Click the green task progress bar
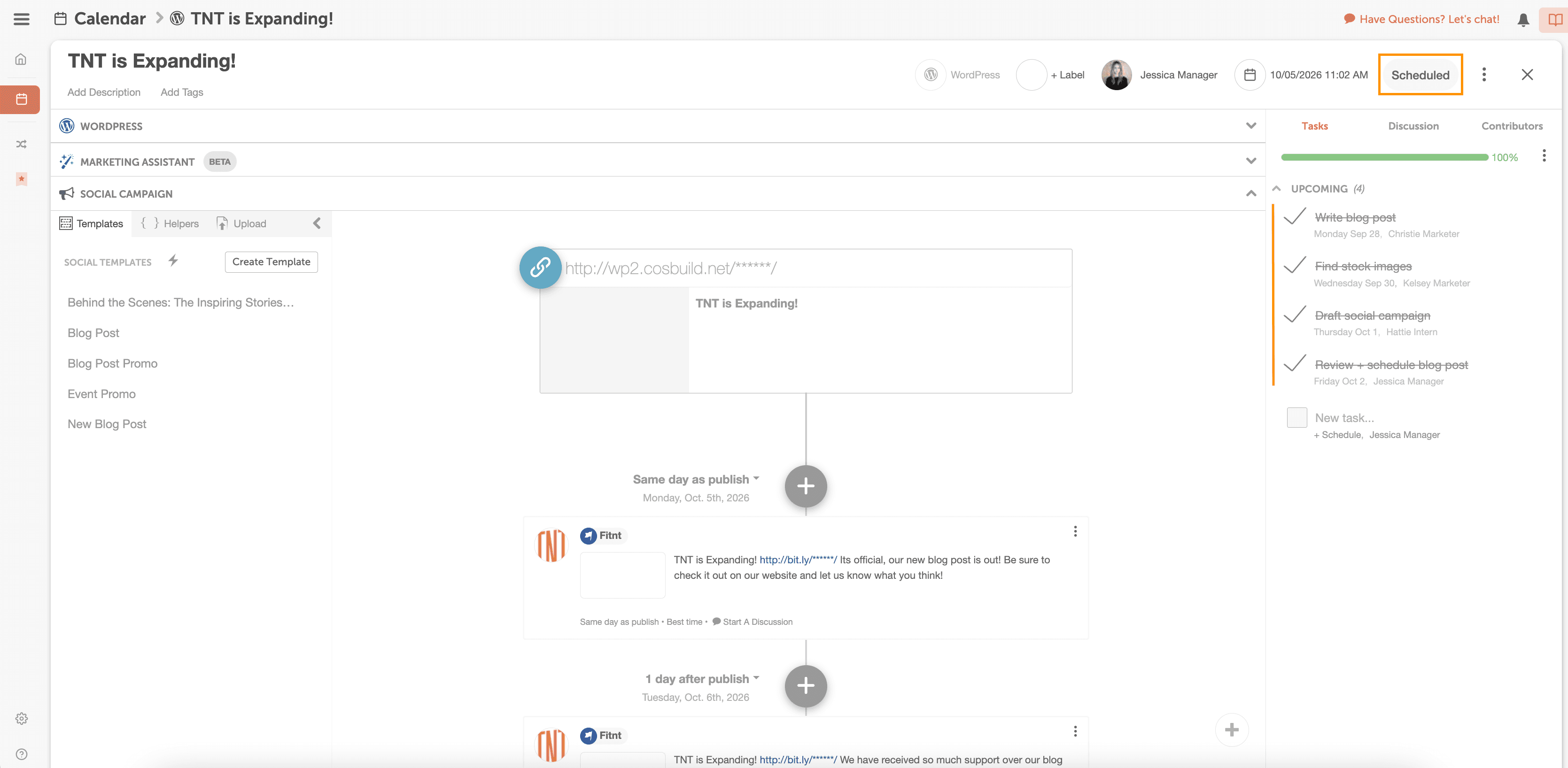The width and height of the screenshot is (1568, 768). [x=1384, y=157]
